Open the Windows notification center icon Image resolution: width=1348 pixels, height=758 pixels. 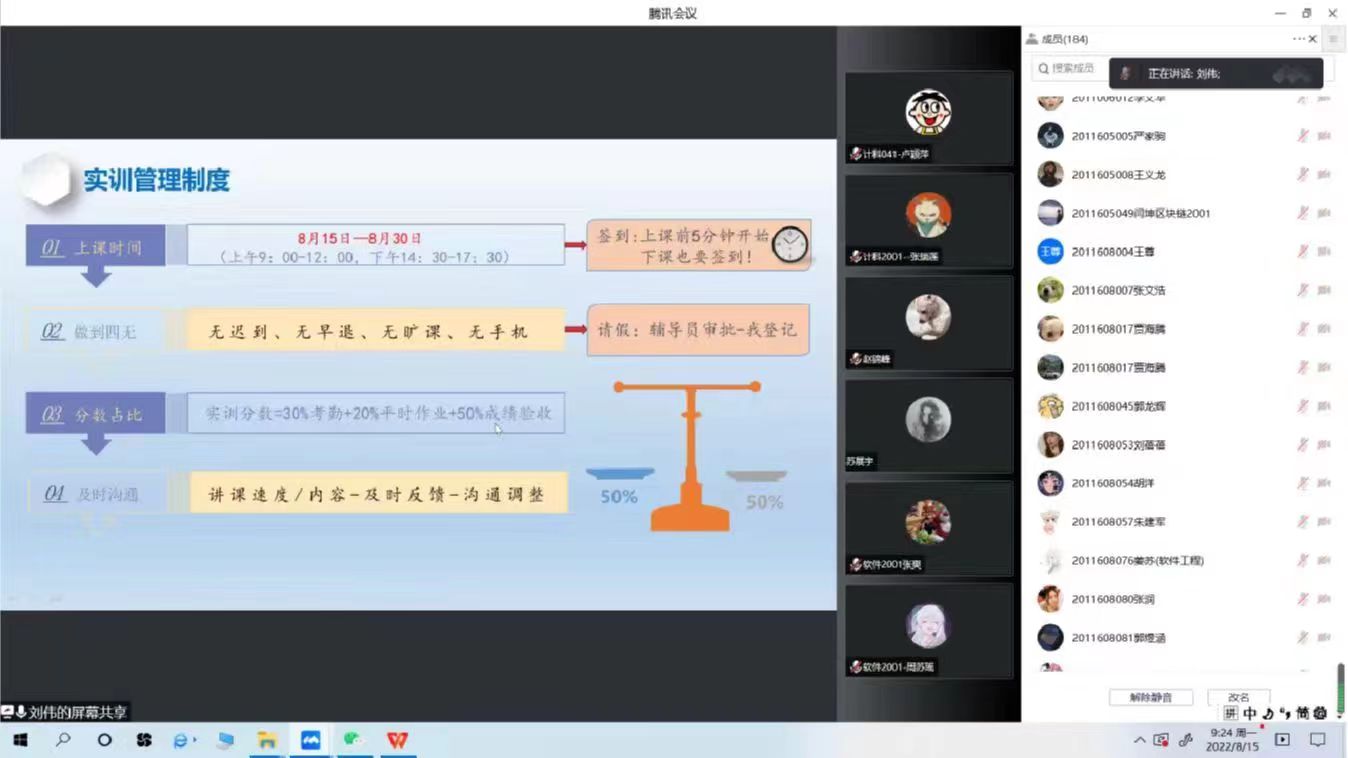tap(1318, 740)
